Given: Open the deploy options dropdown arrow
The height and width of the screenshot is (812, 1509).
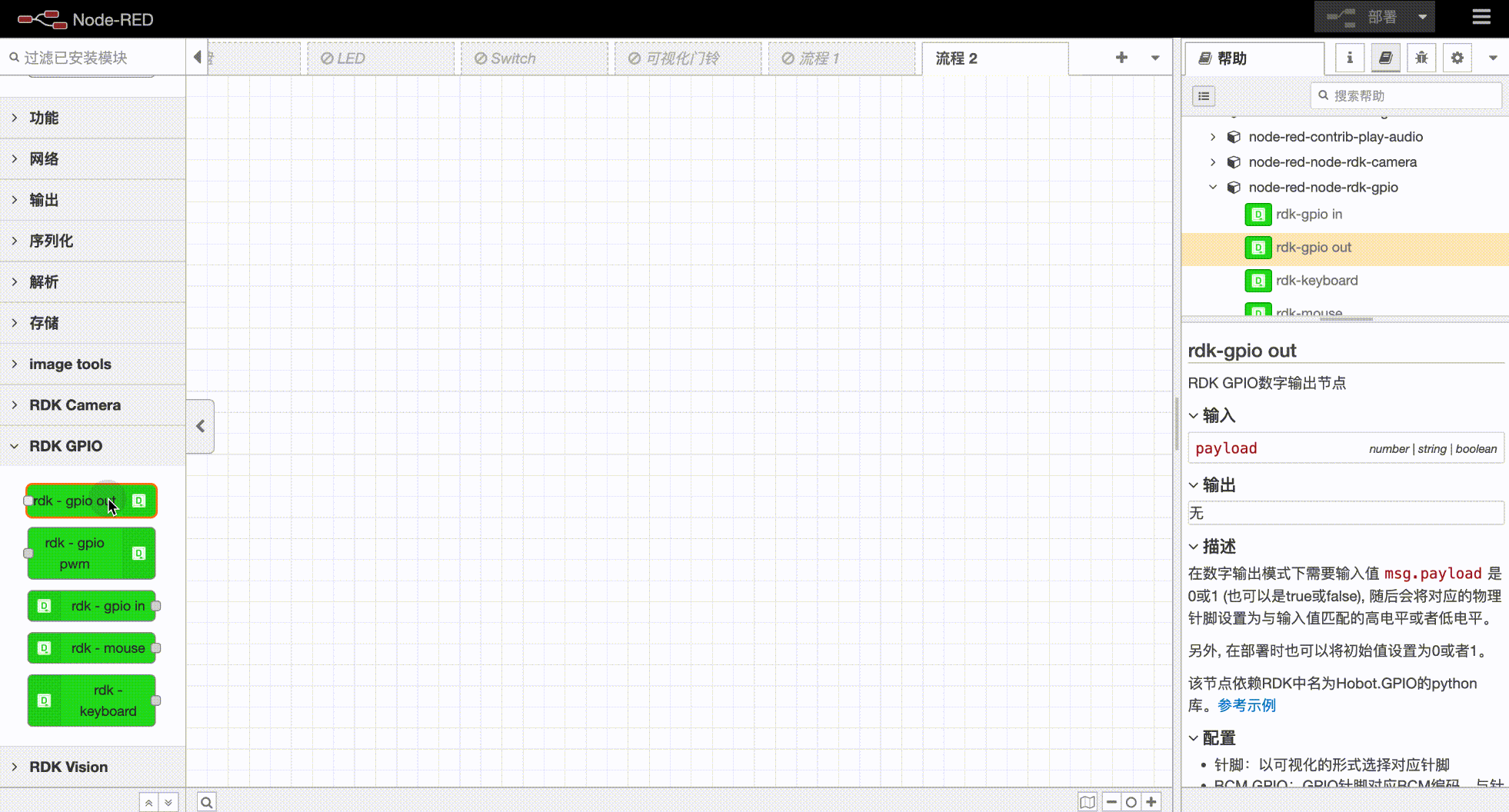Looking at the screenshot, I should (1423, 17).
